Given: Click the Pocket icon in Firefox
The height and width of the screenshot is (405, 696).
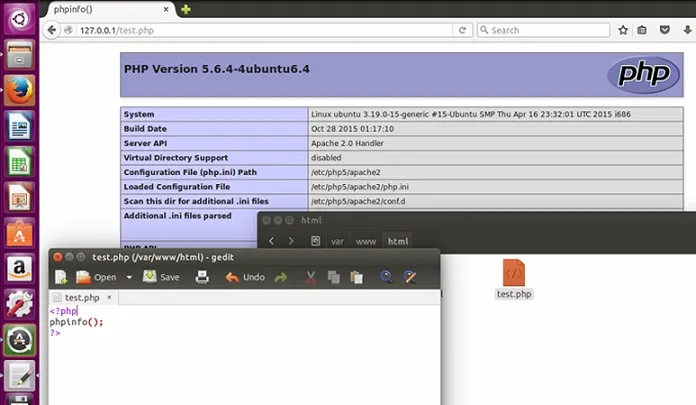Looking at the screenshot, I should 664,30.
